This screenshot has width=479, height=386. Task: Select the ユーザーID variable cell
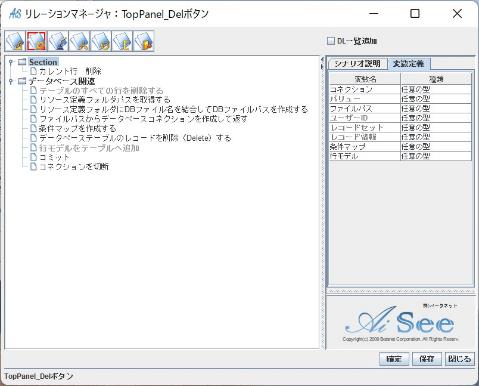365,118
